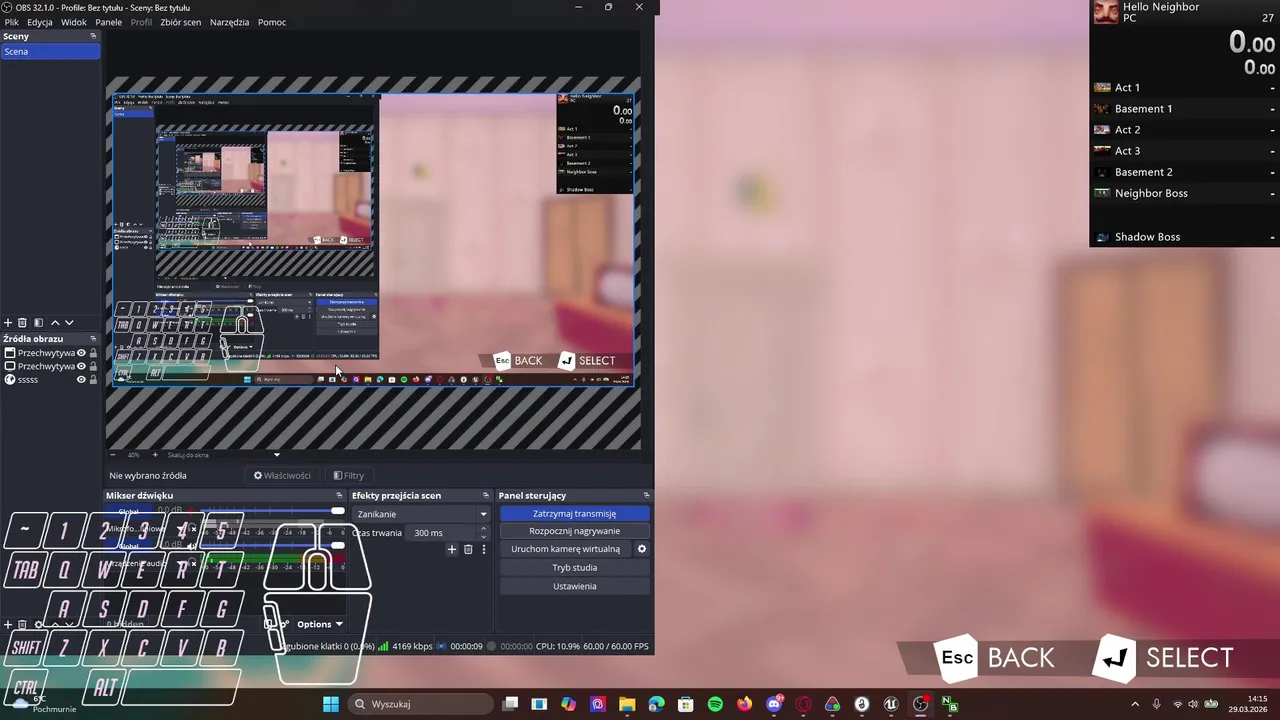
Task: Open the Pomoc menu
Action: click(x=272, y=22)
